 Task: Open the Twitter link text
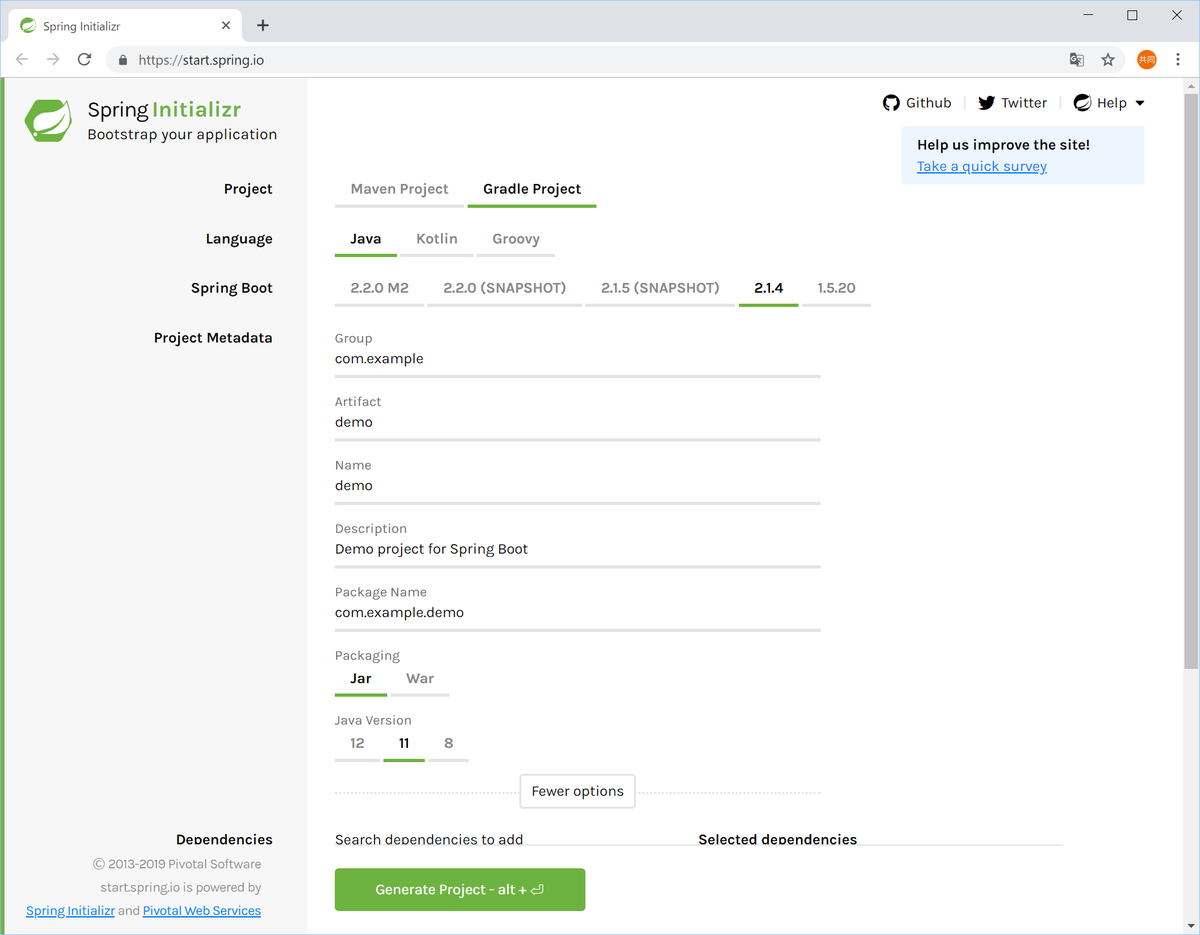pyautogui.click(x=1024, y=103)
